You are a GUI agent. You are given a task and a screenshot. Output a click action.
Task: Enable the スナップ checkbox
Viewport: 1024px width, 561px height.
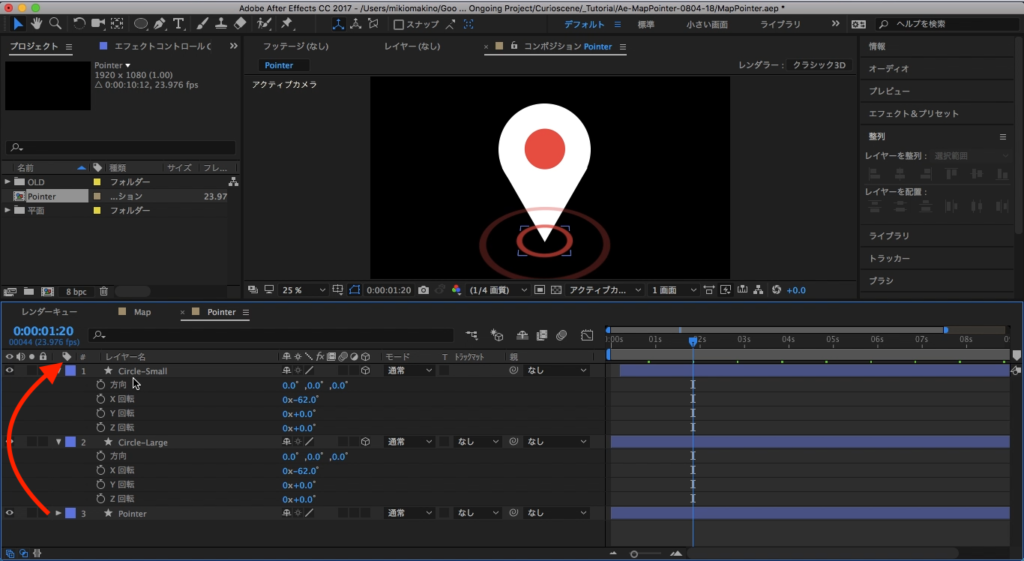pos(399,24)
